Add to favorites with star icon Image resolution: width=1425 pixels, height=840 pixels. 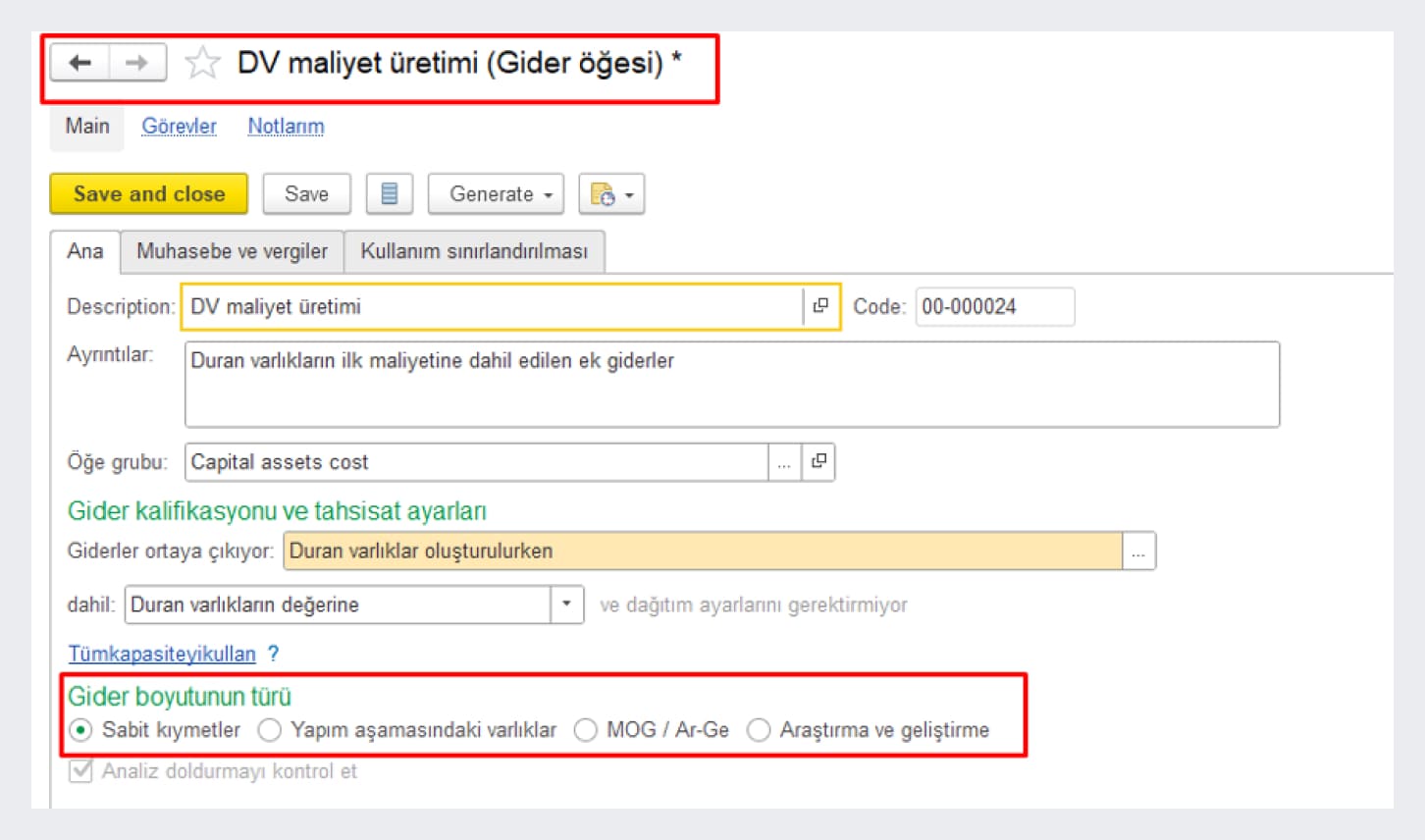[x=202, y=63]
